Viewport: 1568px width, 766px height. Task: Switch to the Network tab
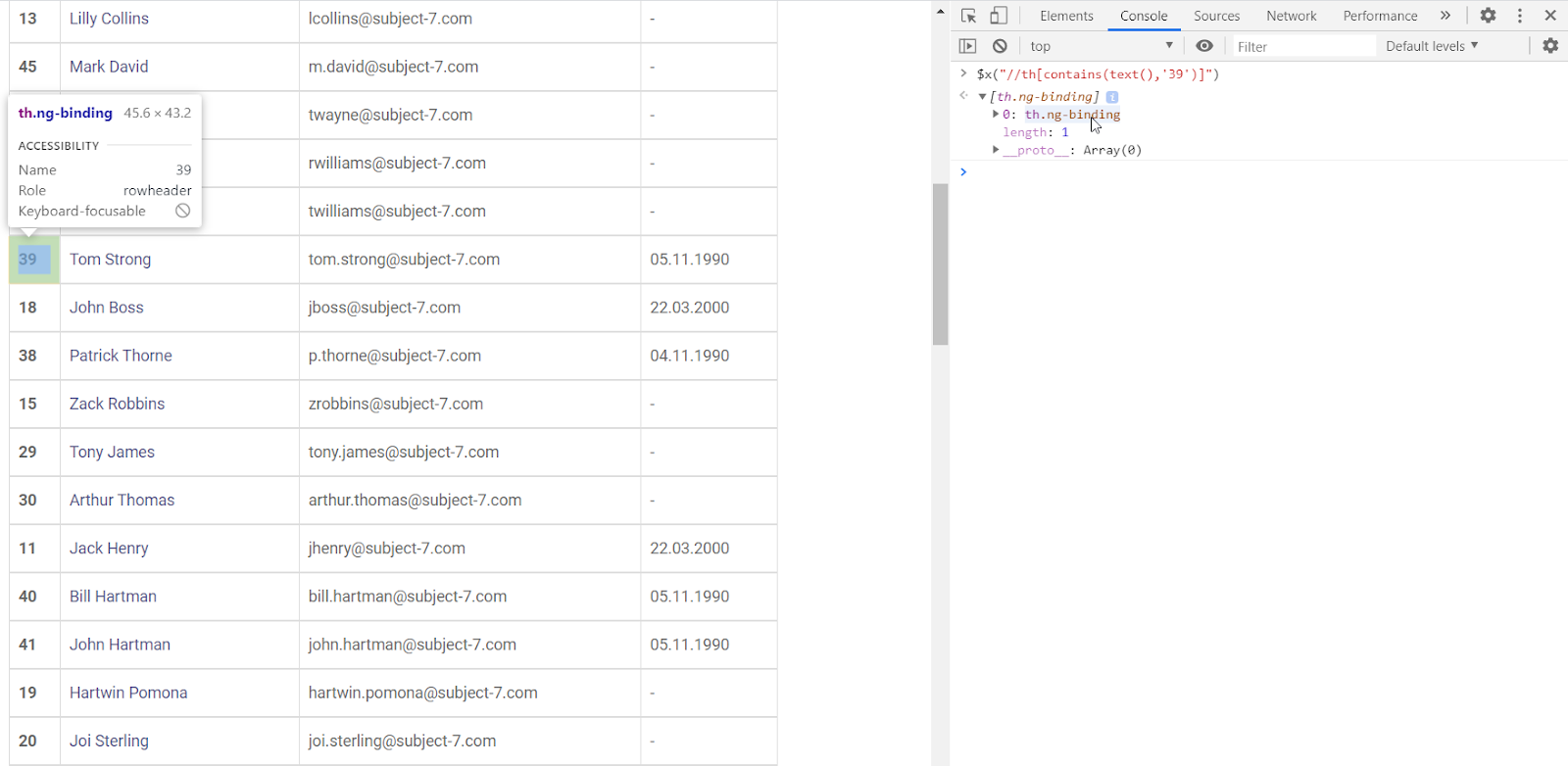[1291, 16]
